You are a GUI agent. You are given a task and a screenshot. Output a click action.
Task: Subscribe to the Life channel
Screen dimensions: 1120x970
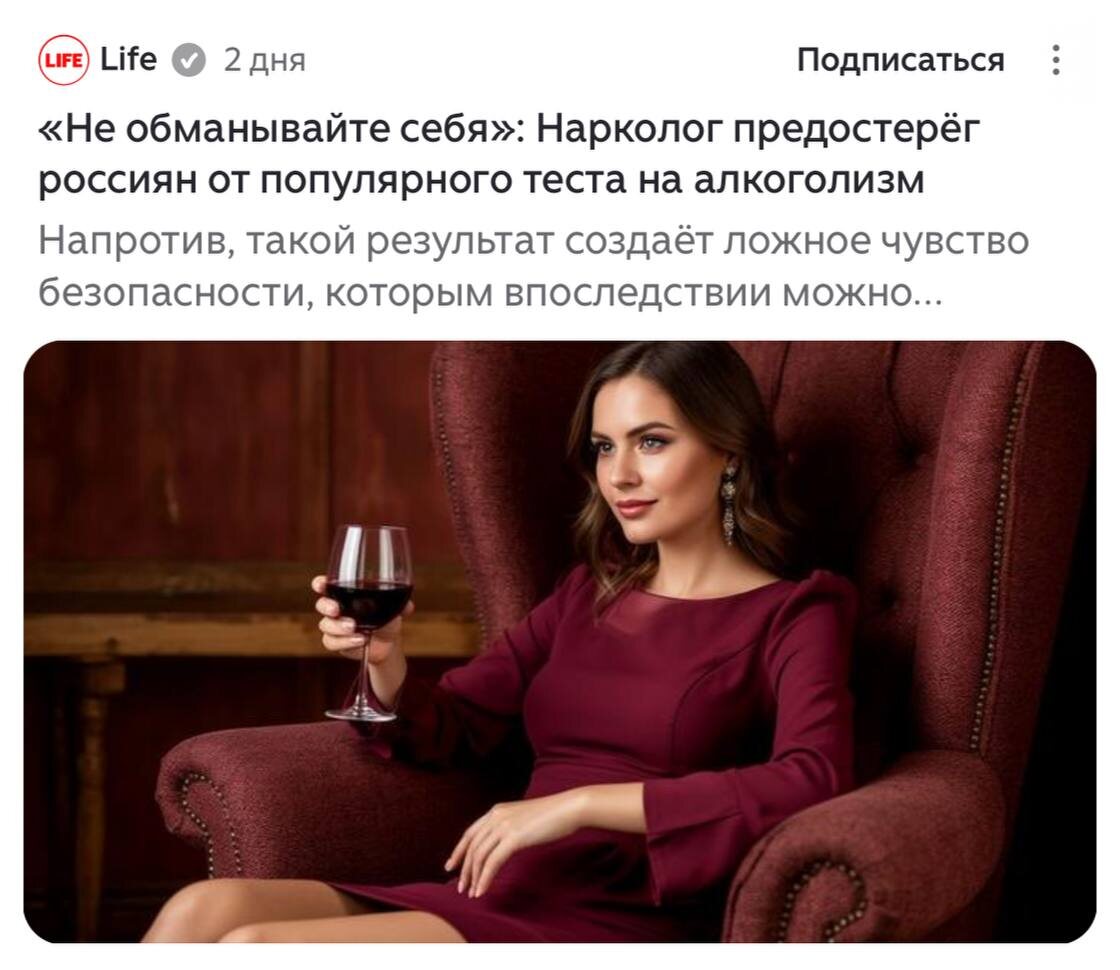tap(900, 60)
